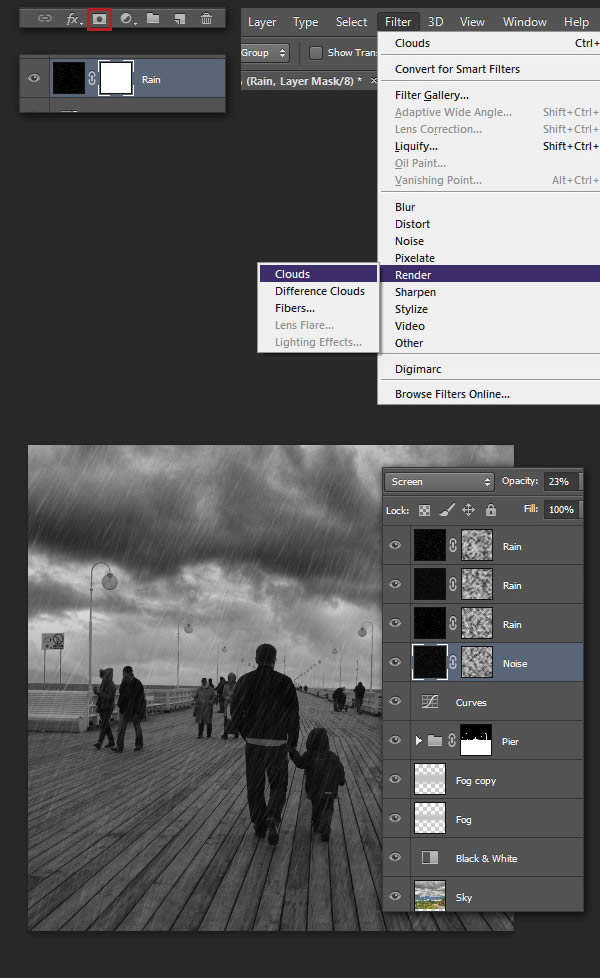Click the new adjustment layer icon
The height and width of the screenshot is (978, 600).
click(x=127, y=18)
